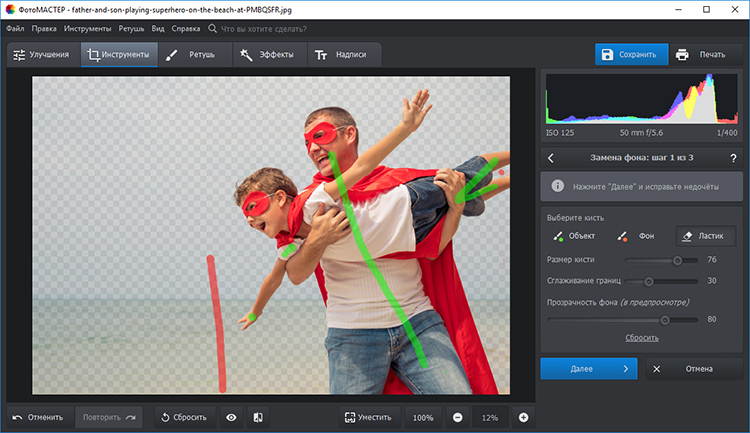The height and width of the screenshot is (433, 750).
Task: Click Уместить fit-to-screen button
Action: pos(370,417)
